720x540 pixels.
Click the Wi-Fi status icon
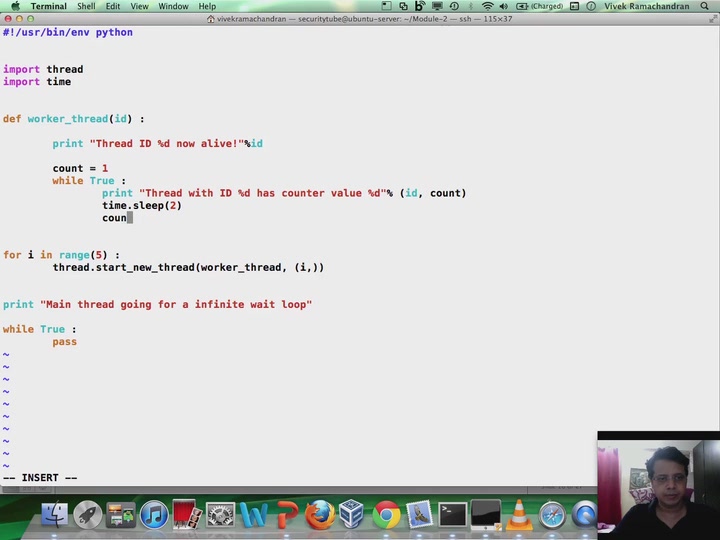tap(487, 6)
